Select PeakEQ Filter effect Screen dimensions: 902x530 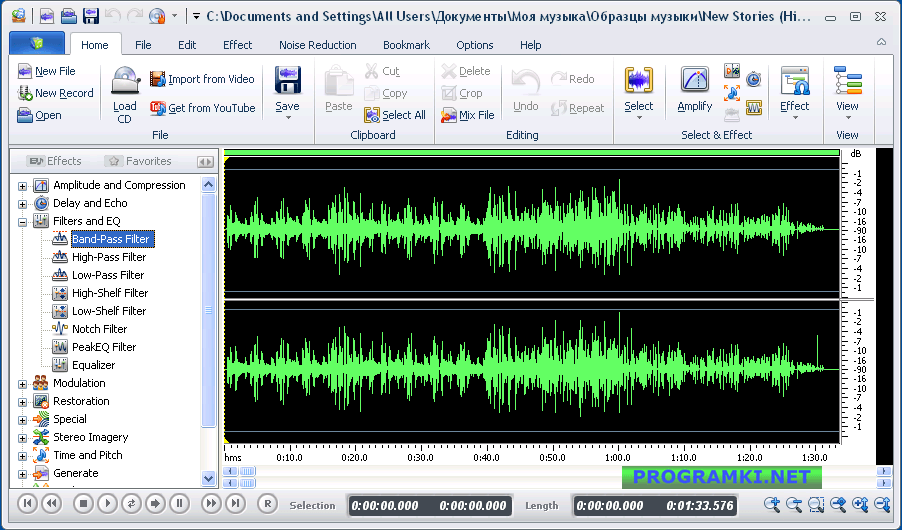pos(104,347)
